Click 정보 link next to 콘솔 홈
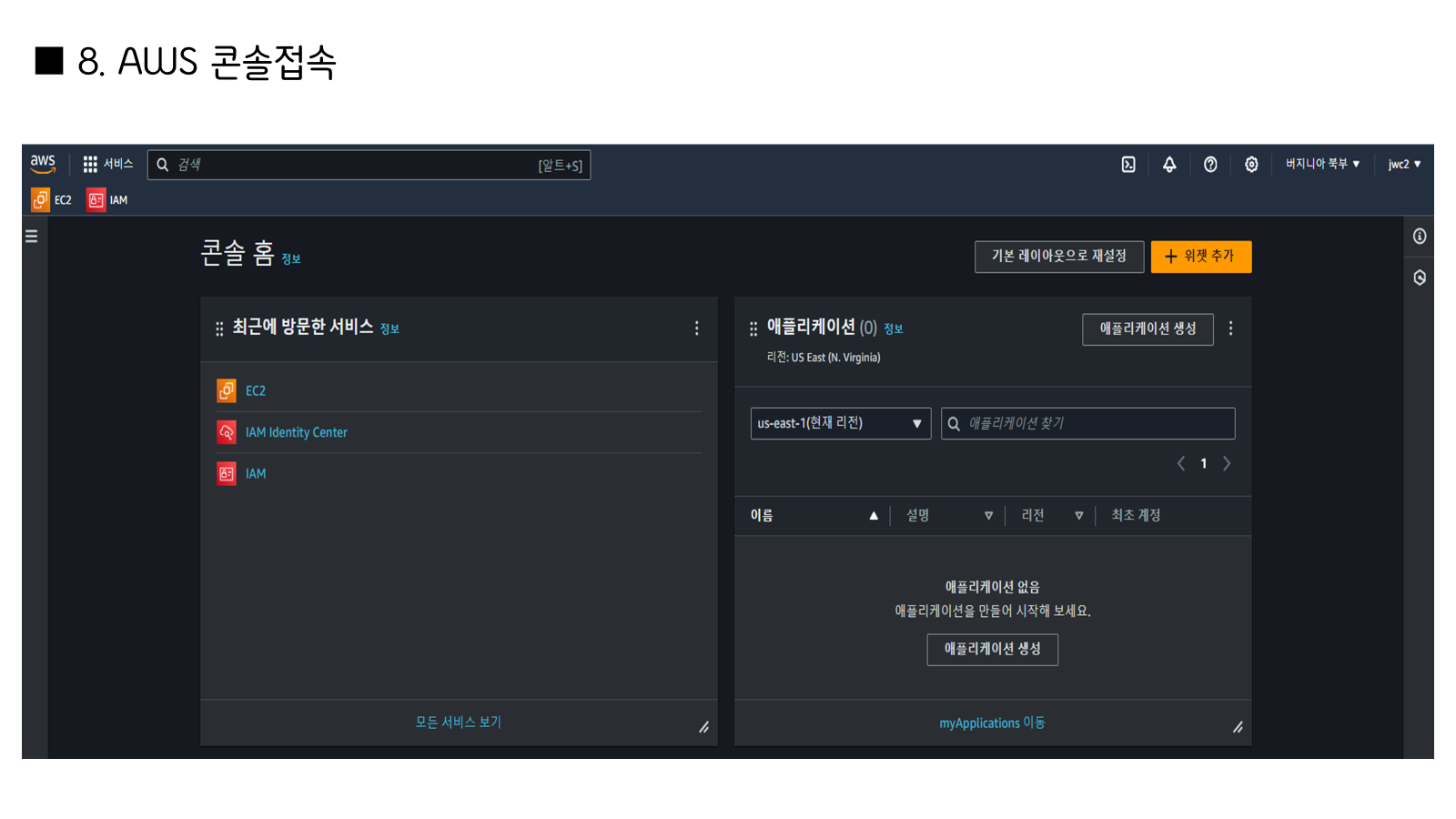1456x819 pixels. (x=291, y=259)
